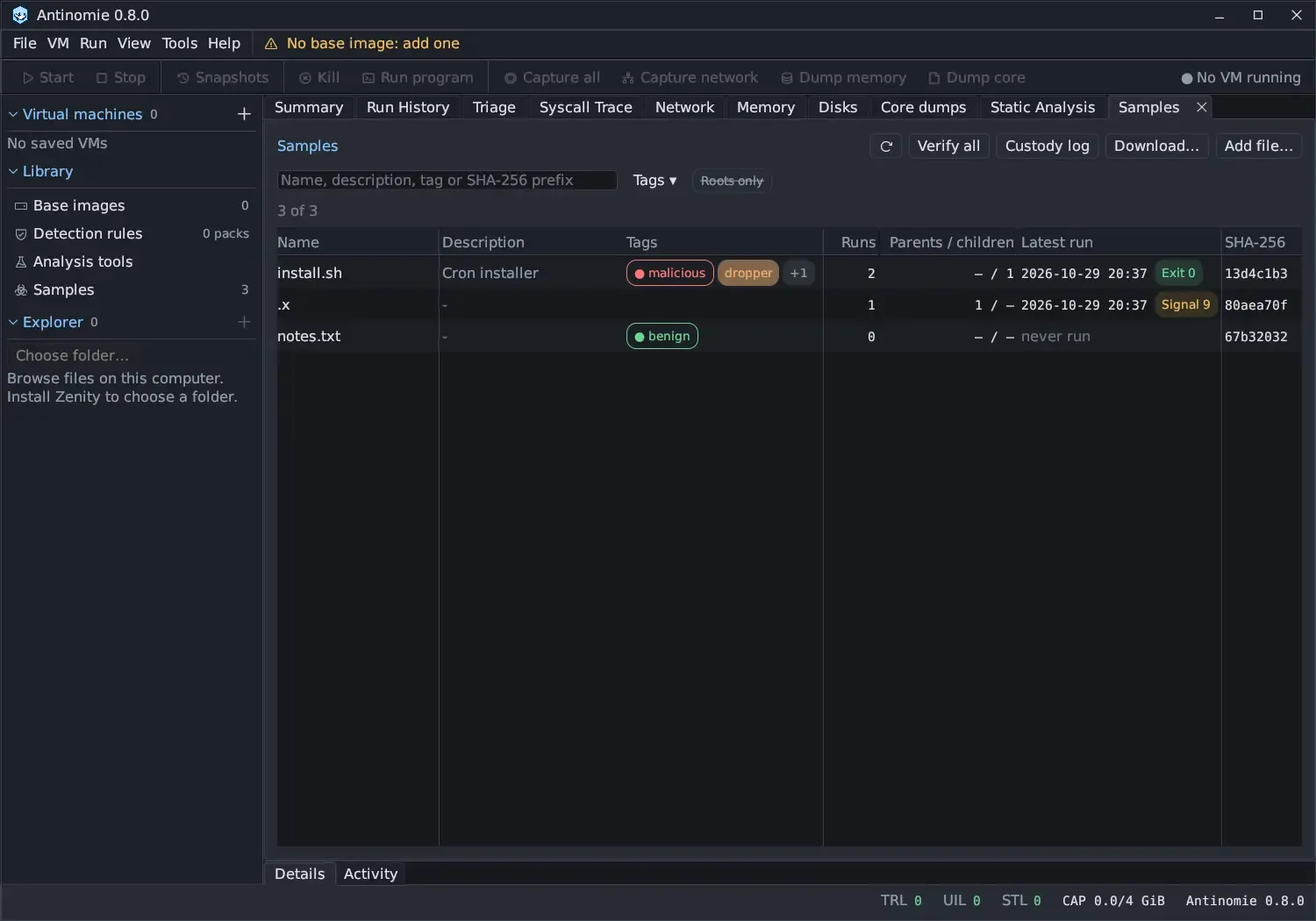Refresh the samples list
Viewport: 1316px width, 921px height.
point(886,146)
